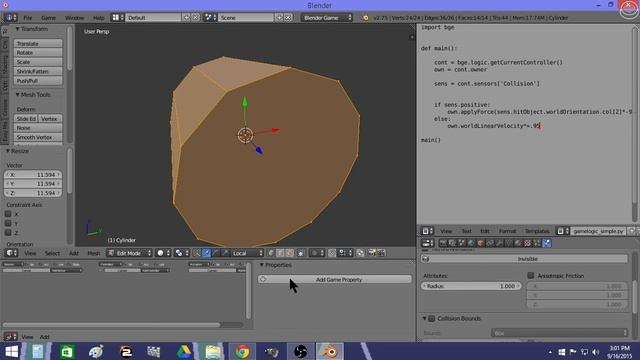Open the Constraints properties tab icon
Screen dimensions: 640x360
489,243
